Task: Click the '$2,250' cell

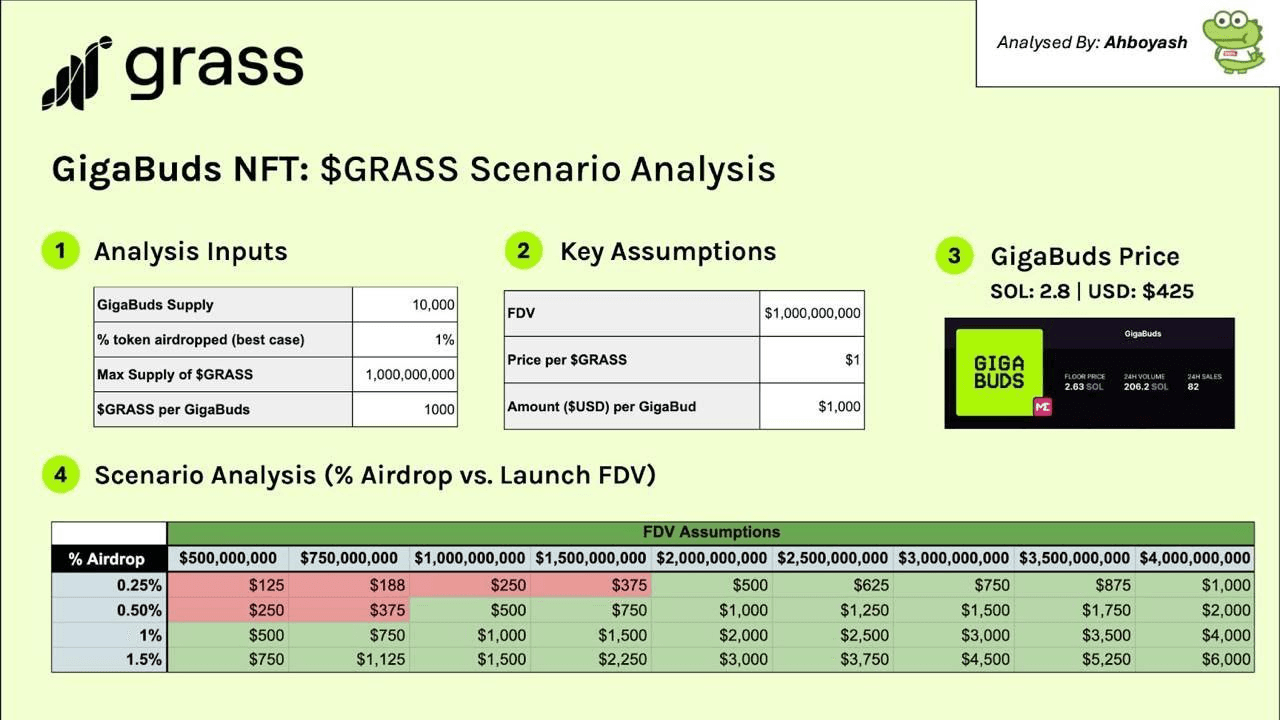Action: coord(591,659)
